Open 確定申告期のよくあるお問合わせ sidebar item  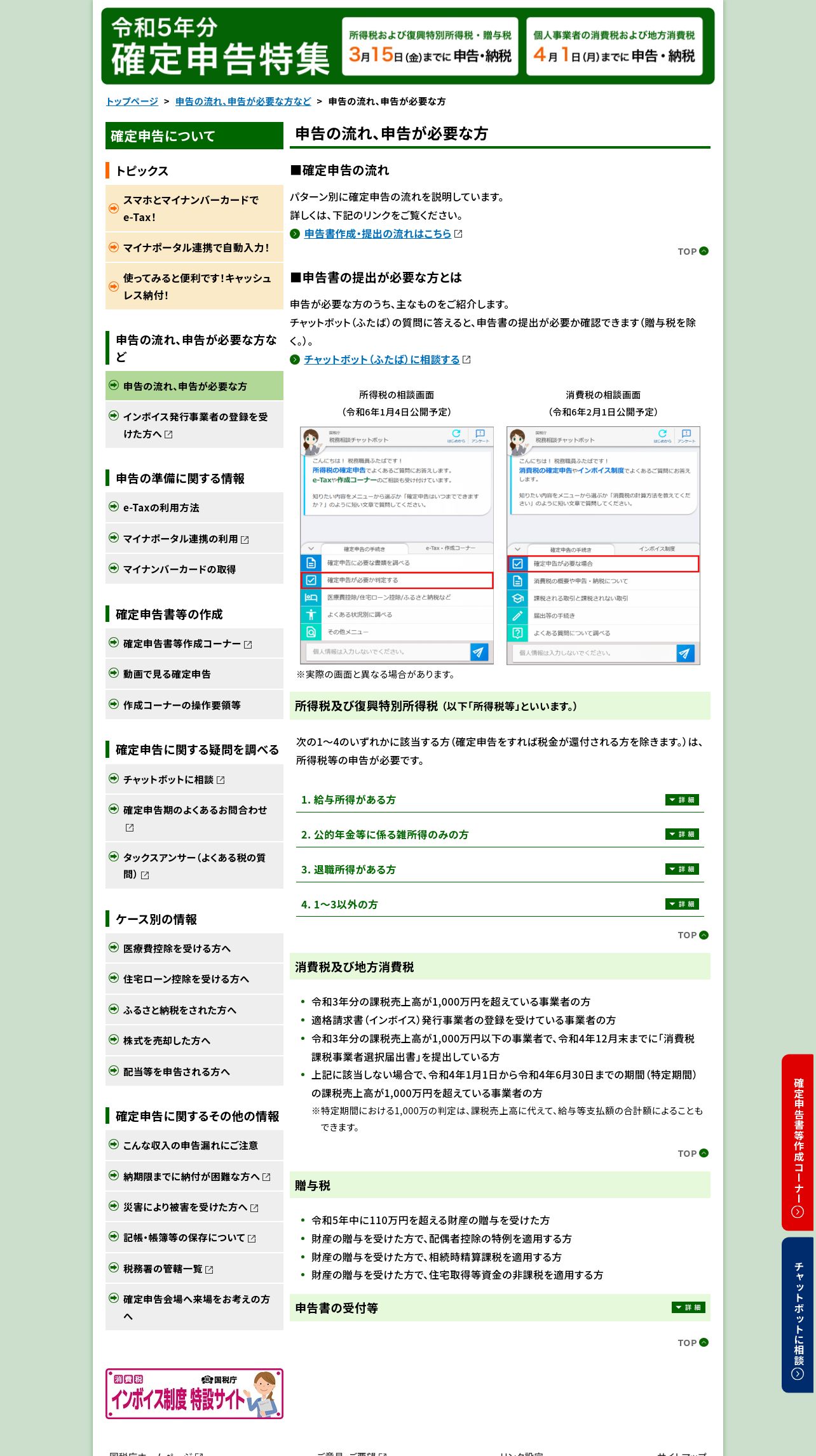194,818
